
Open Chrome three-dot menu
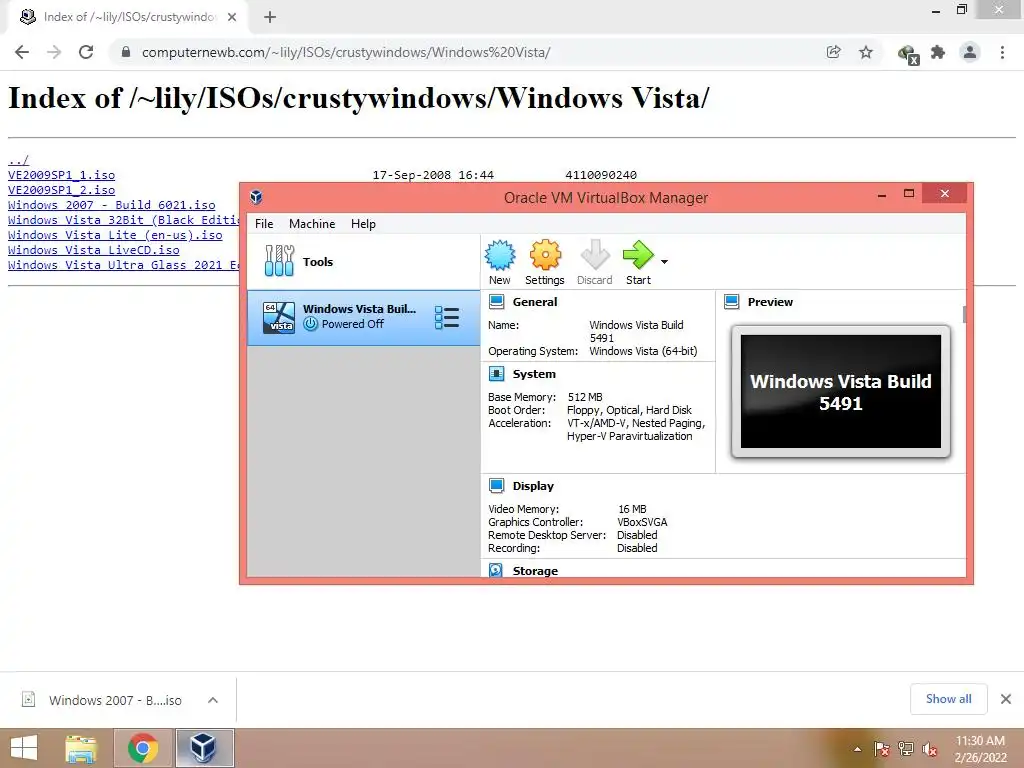[1002, 52]
